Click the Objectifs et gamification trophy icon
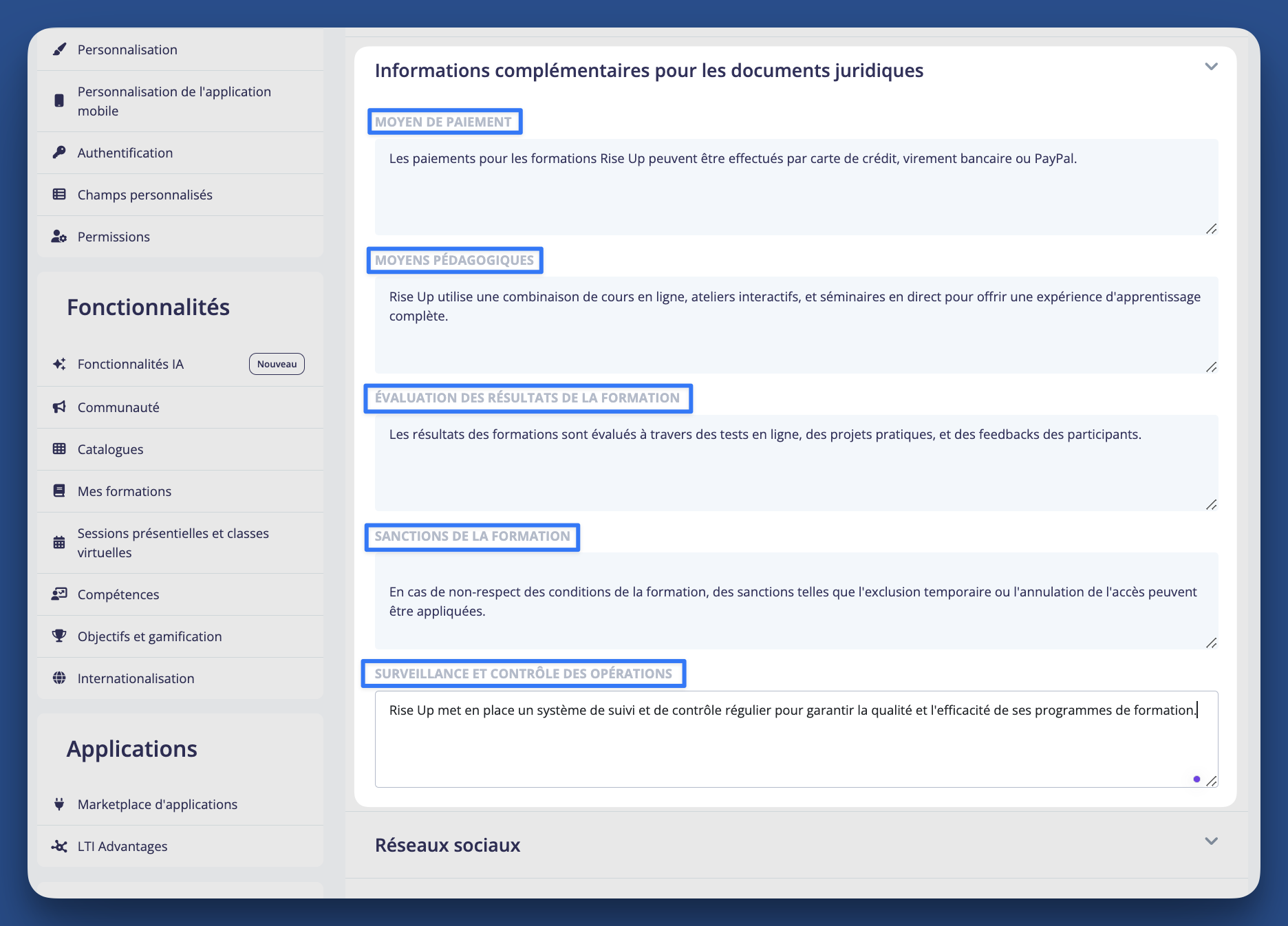1288x926 pixels. click(60, 636)
